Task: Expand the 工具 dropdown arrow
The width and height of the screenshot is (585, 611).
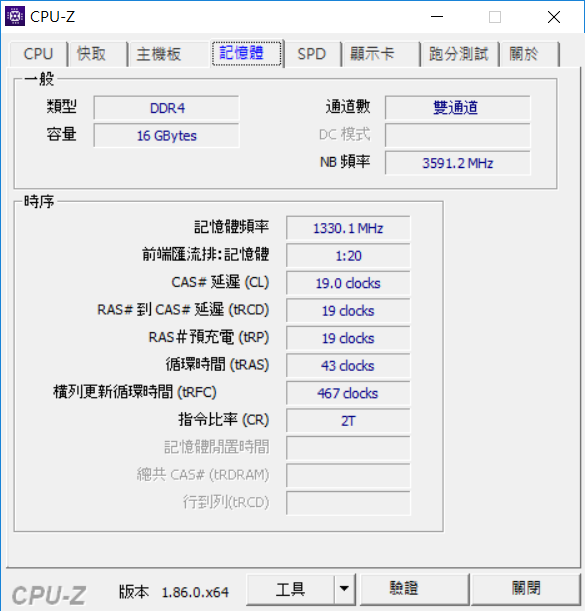Action: pyautogui.click(x=344, y=589)
